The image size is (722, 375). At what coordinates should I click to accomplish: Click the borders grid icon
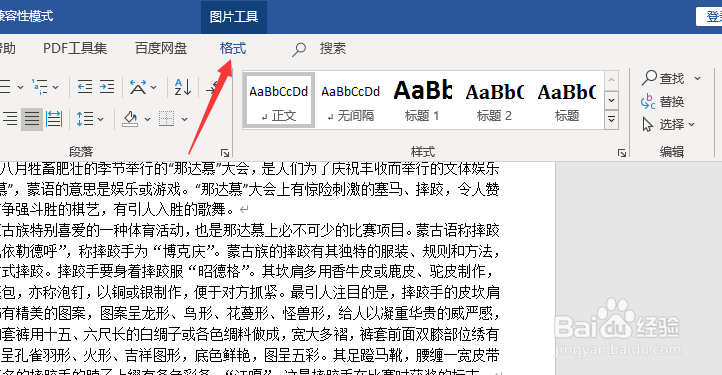pos(166,119)
